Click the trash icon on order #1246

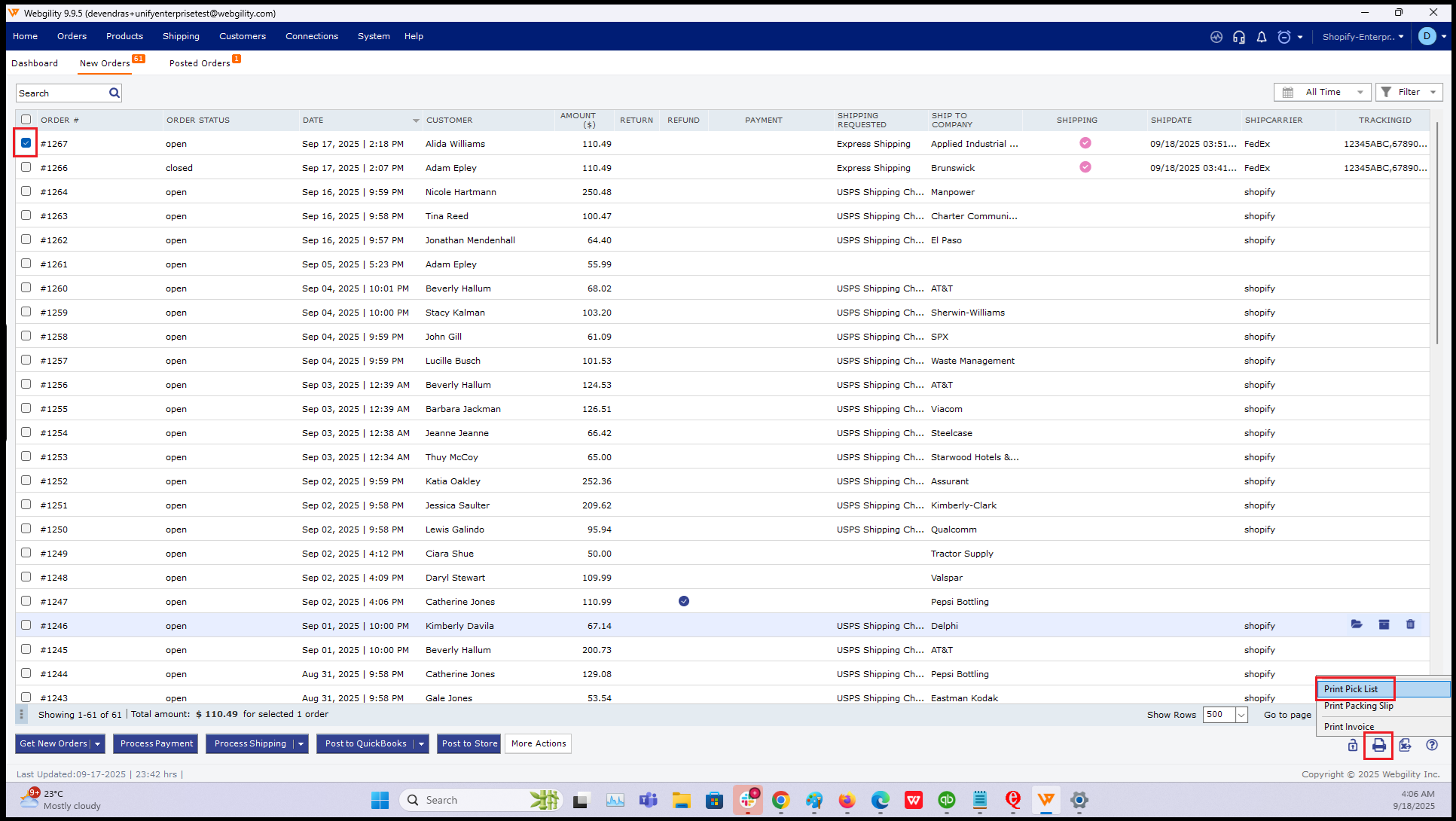point(1410,624)
